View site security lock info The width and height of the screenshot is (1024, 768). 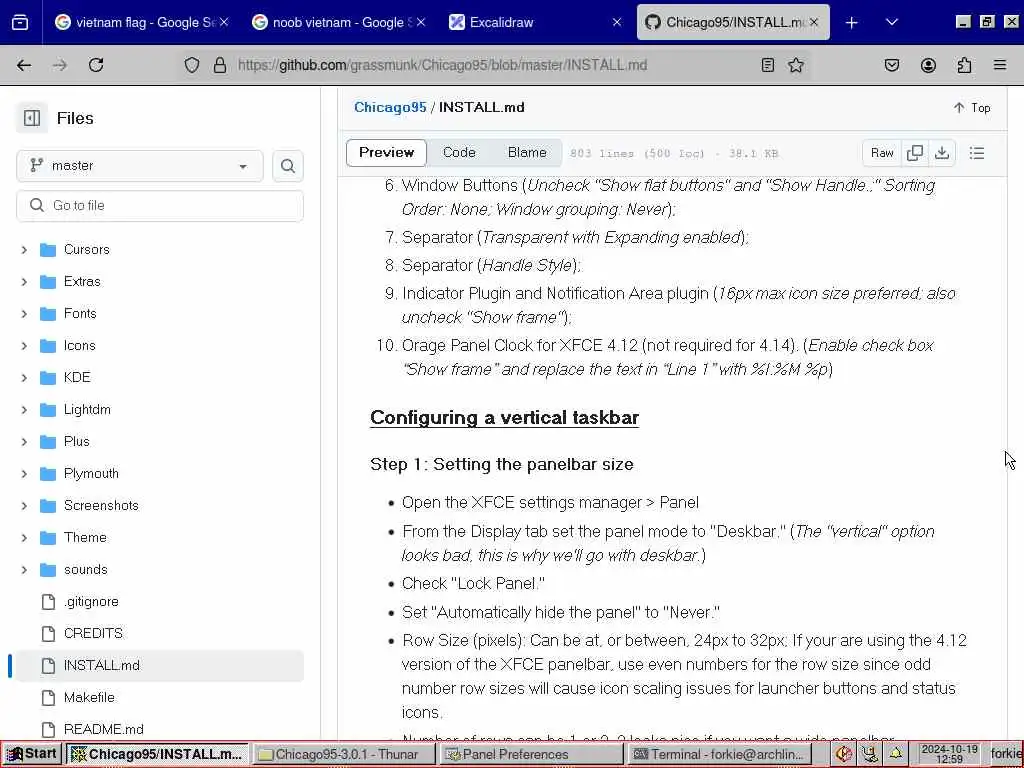tap(220, 65)
